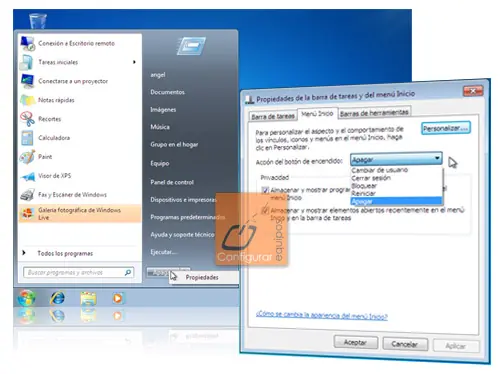Open Dispositivos e impresoras
The width and height of the screenshot is (500, 374).
[183, 200]
